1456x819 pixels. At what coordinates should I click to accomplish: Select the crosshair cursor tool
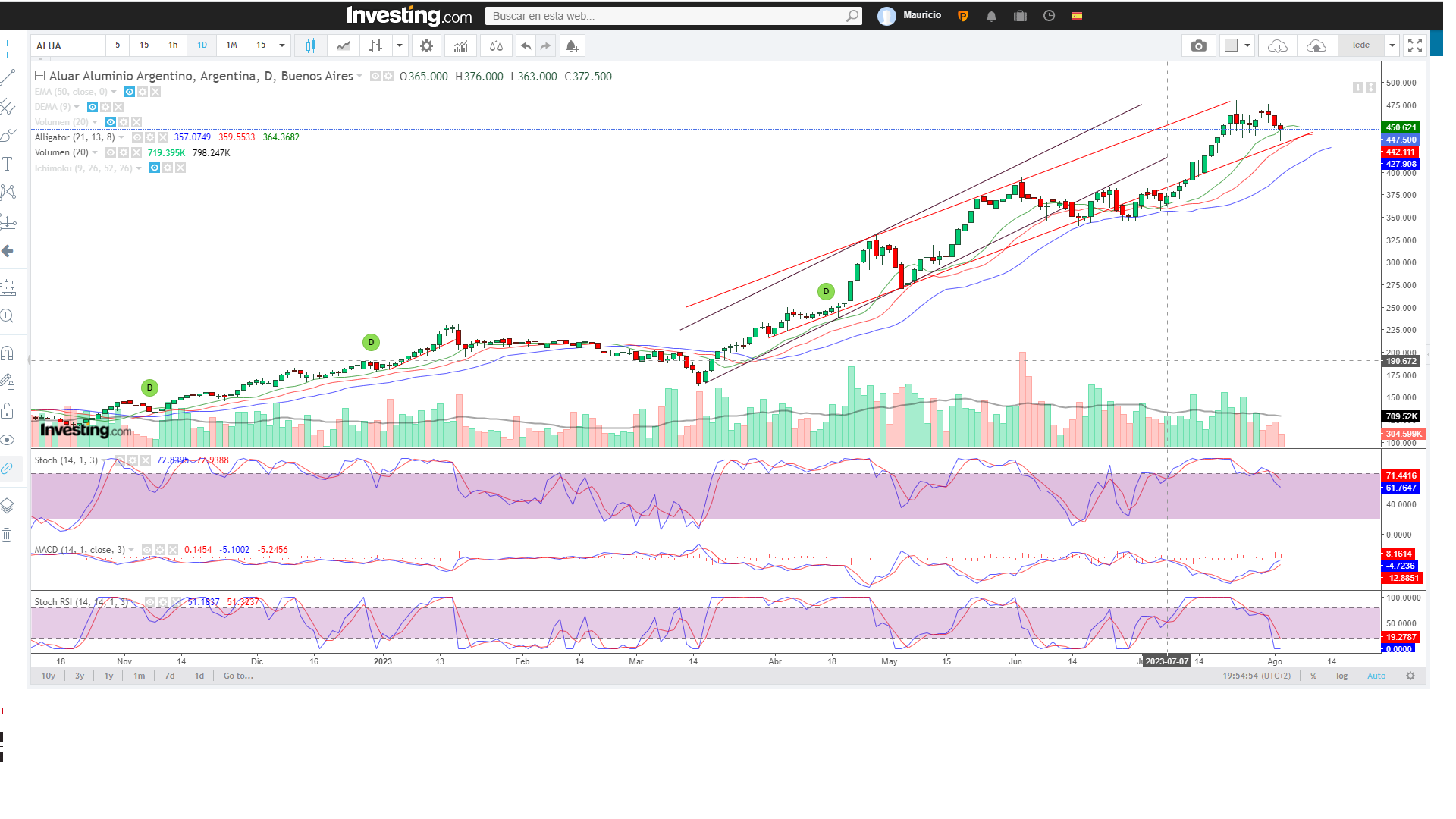coord(8,49)
